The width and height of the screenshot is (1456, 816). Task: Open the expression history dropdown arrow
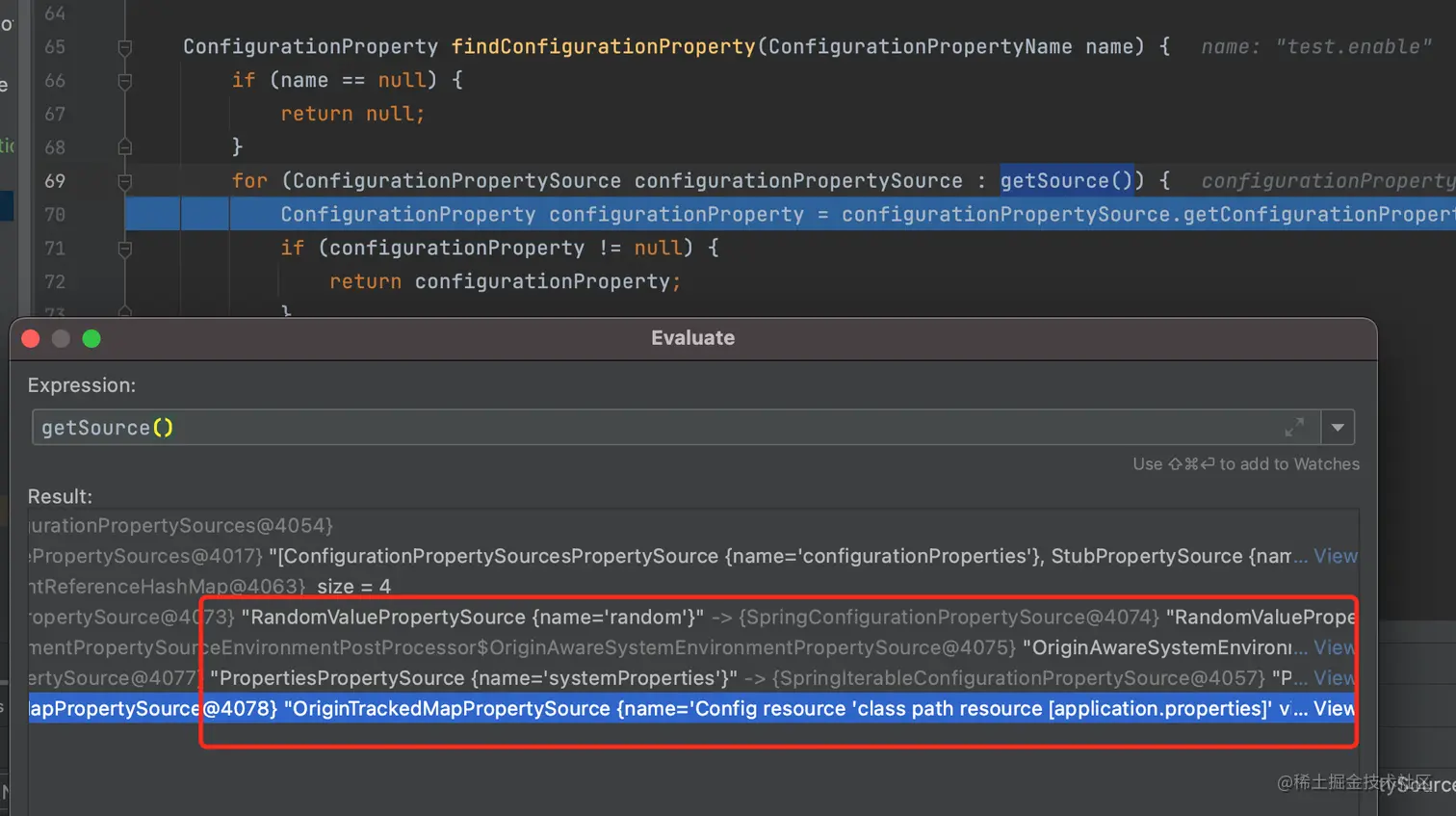[x=1338, y=427]
